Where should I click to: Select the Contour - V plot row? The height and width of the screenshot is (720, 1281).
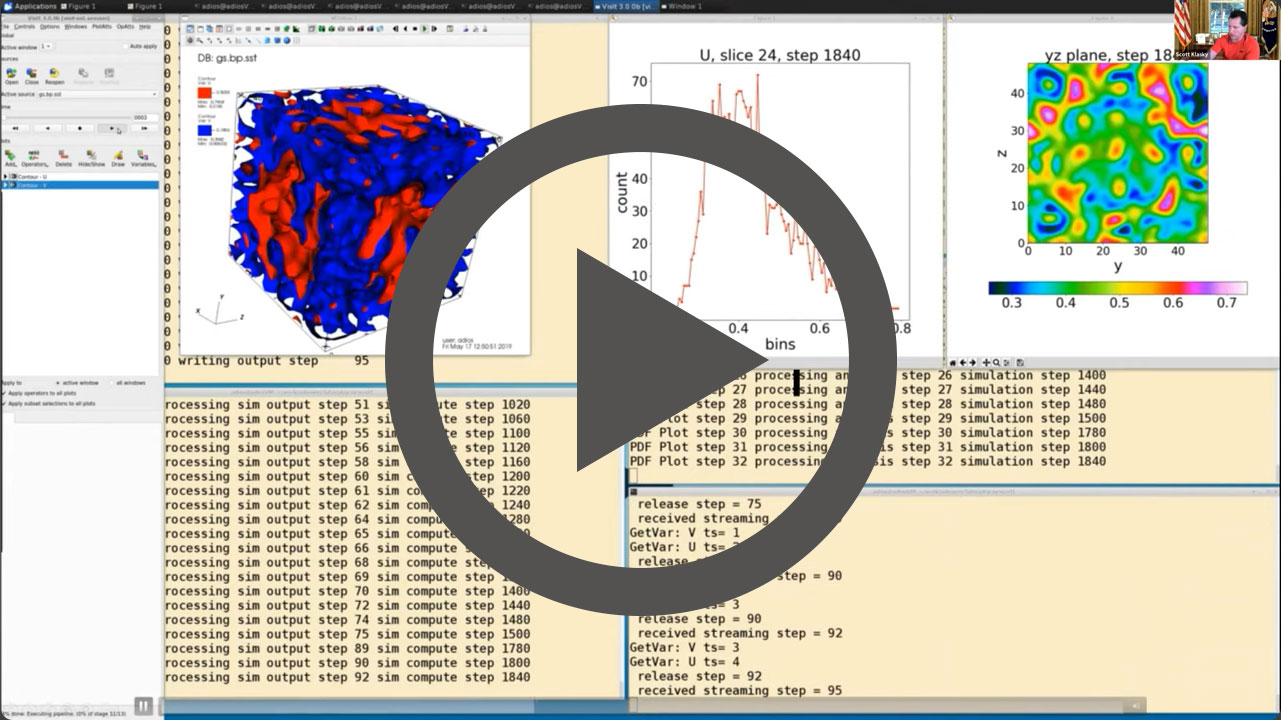tap(79, 185)
